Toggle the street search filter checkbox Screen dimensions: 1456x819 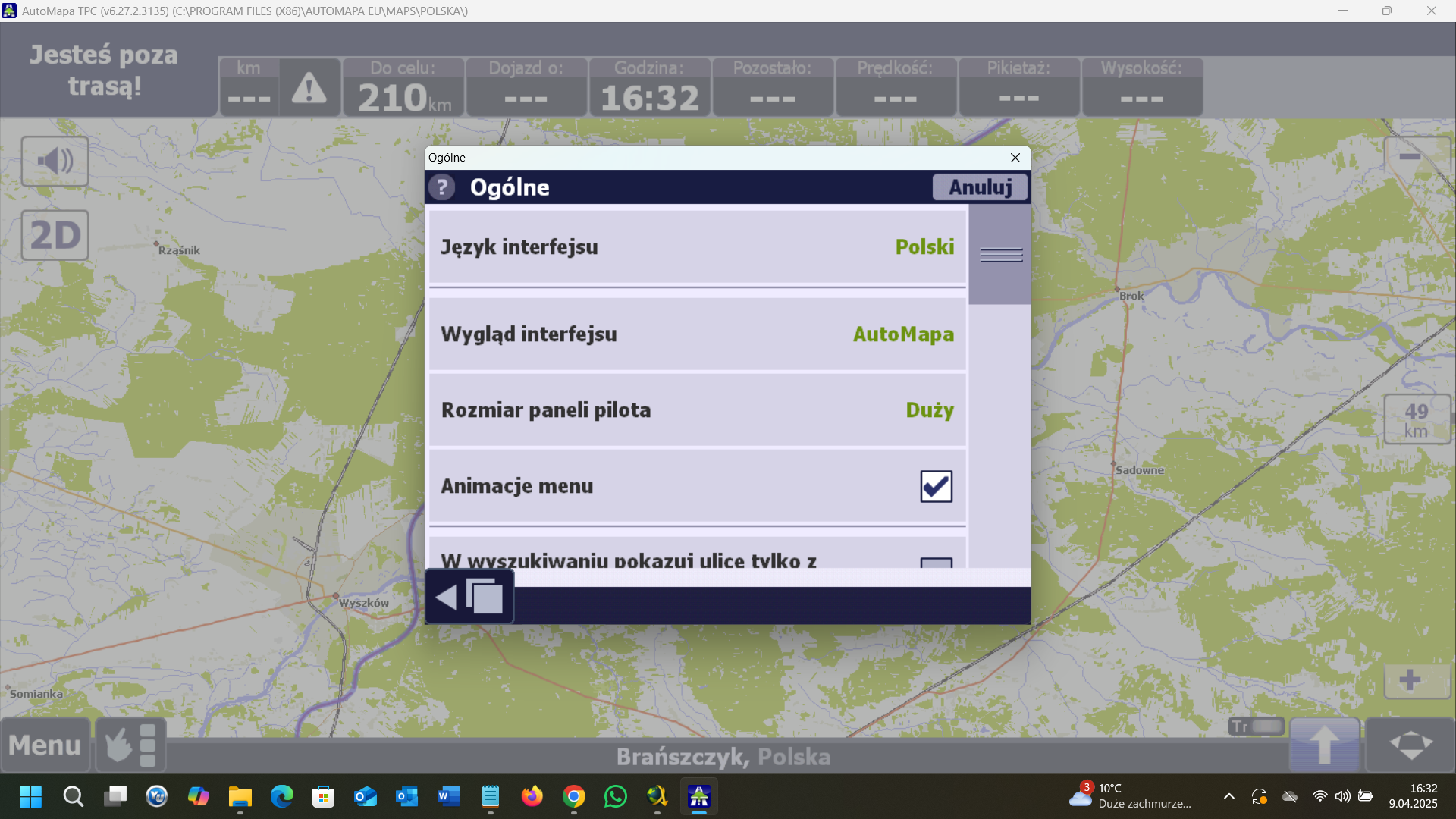point(937,563)
